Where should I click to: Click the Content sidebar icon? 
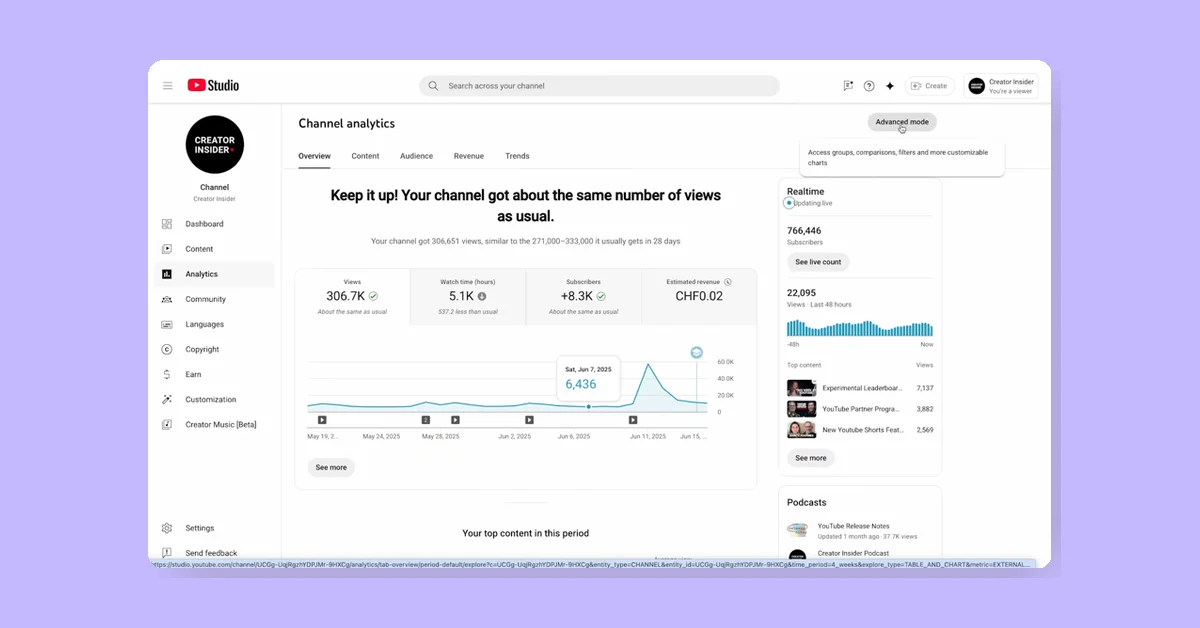[167, 249]
